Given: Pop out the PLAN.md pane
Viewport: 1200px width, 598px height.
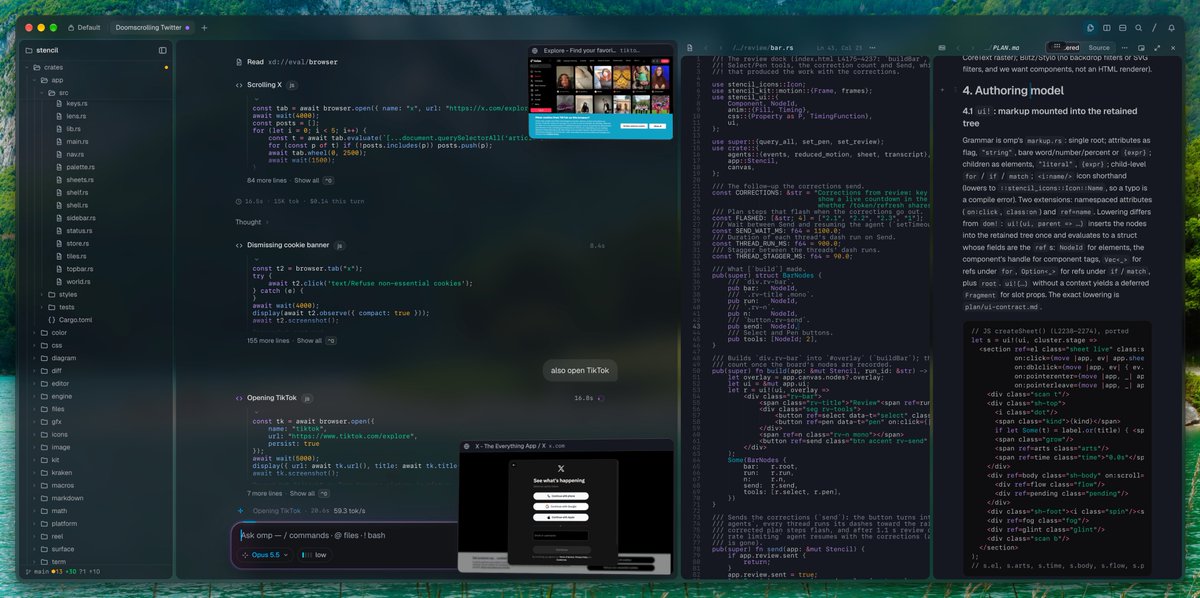Looking at the screenshot, I should click(x=1141, y=48).
